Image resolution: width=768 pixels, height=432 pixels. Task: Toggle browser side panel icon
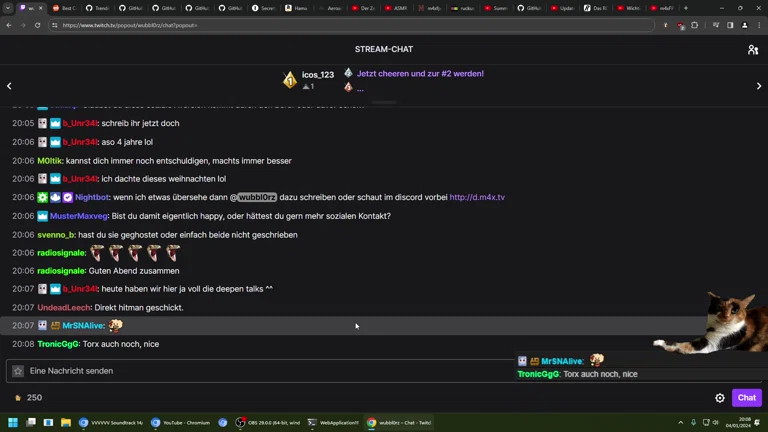coord(730,25)
